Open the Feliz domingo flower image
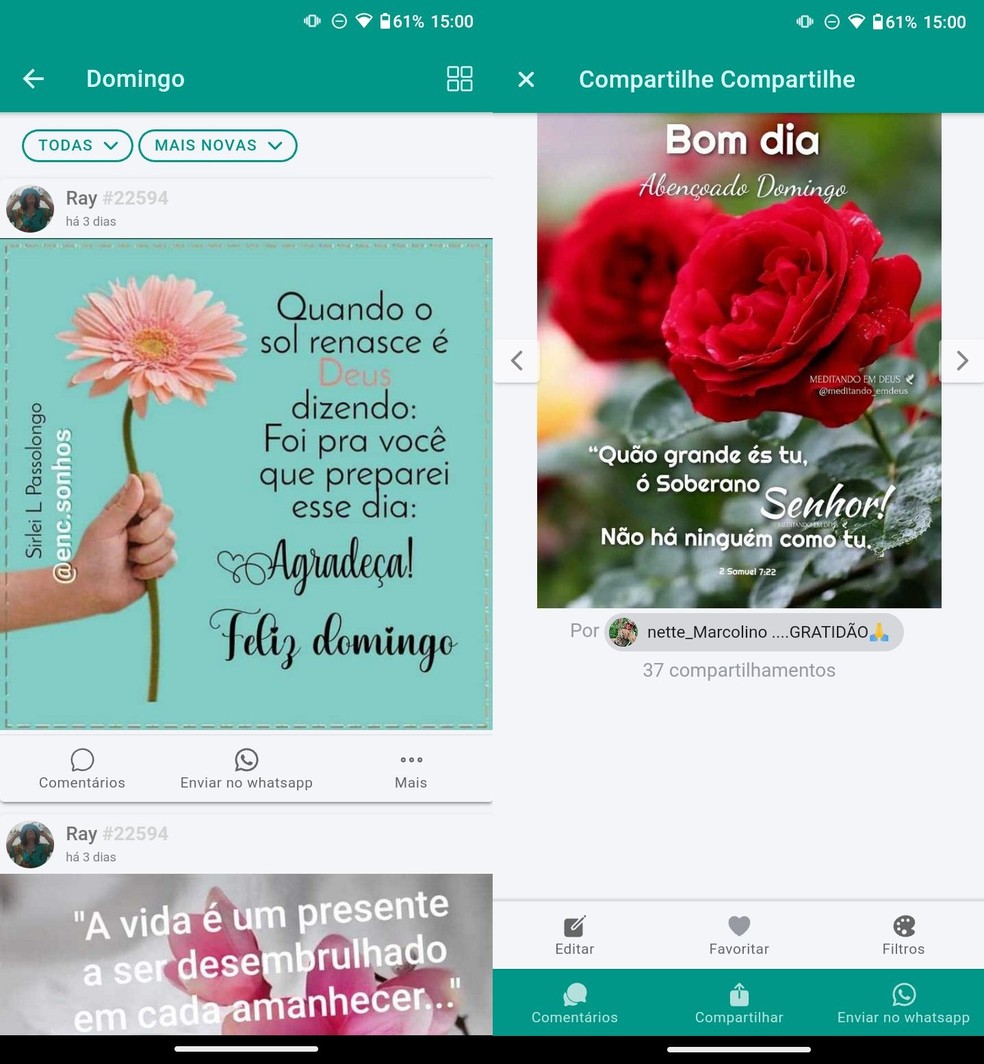984x1064 pixels. click(x=246, y=484)
